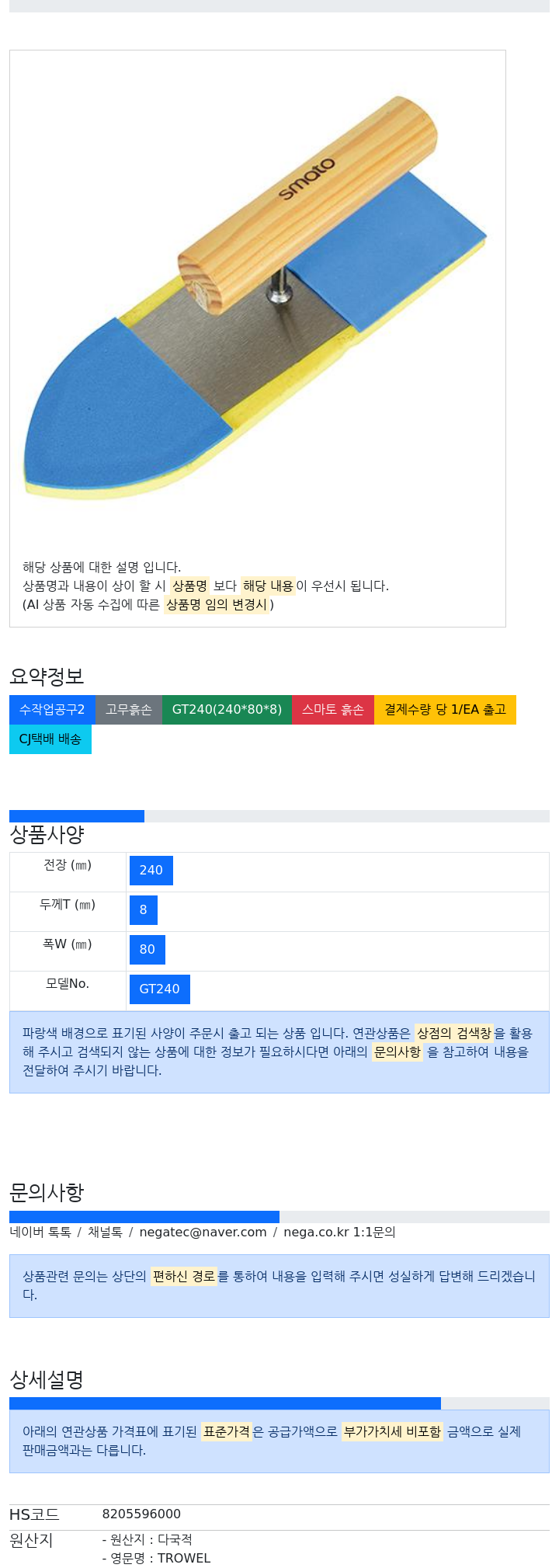Screen dimensions: 559x1568
Task: Click the 고무흙손 gray tag
Action: (x=129, y=710)
